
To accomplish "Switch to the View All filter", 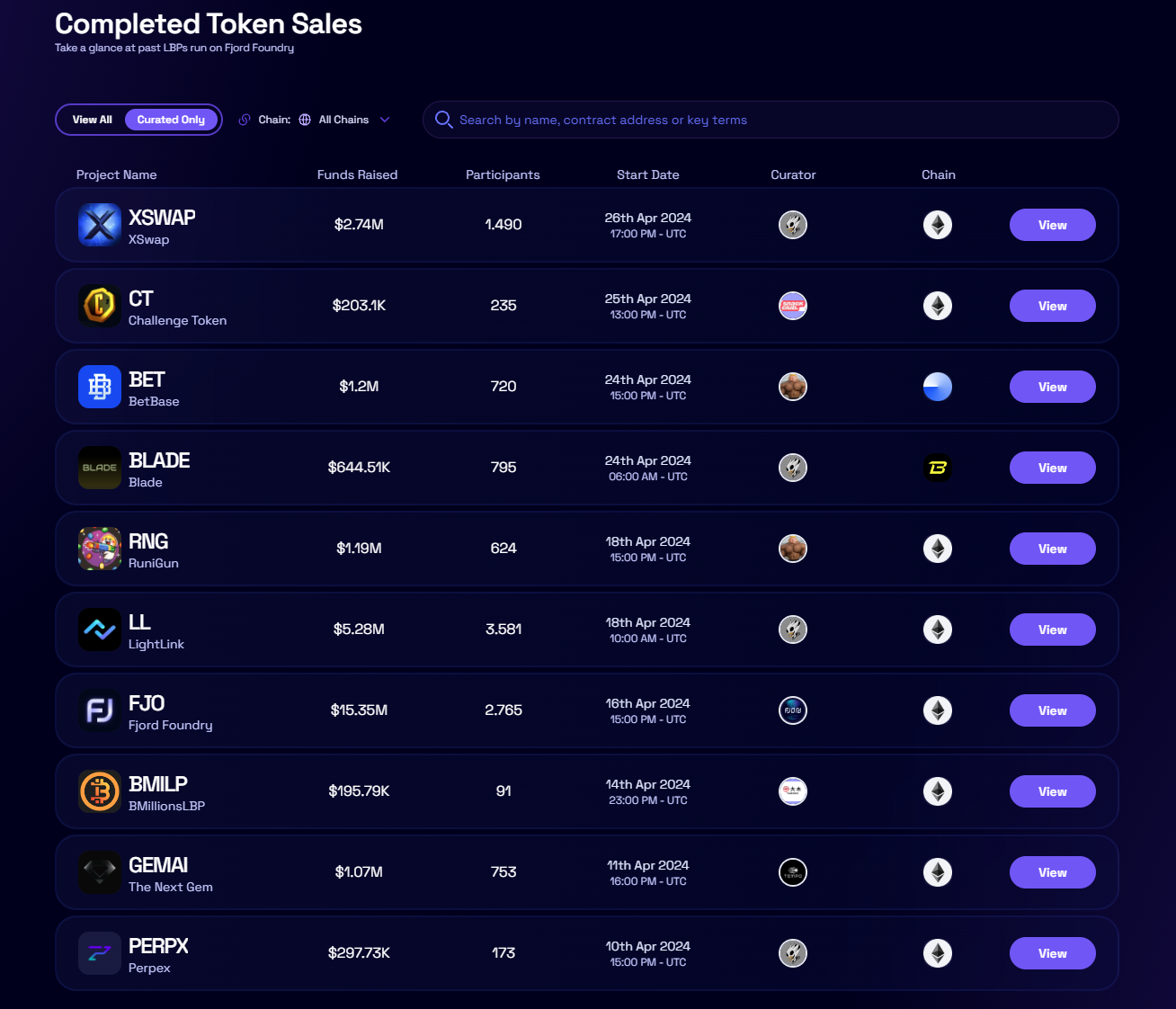I will click(x=93, y=120).
